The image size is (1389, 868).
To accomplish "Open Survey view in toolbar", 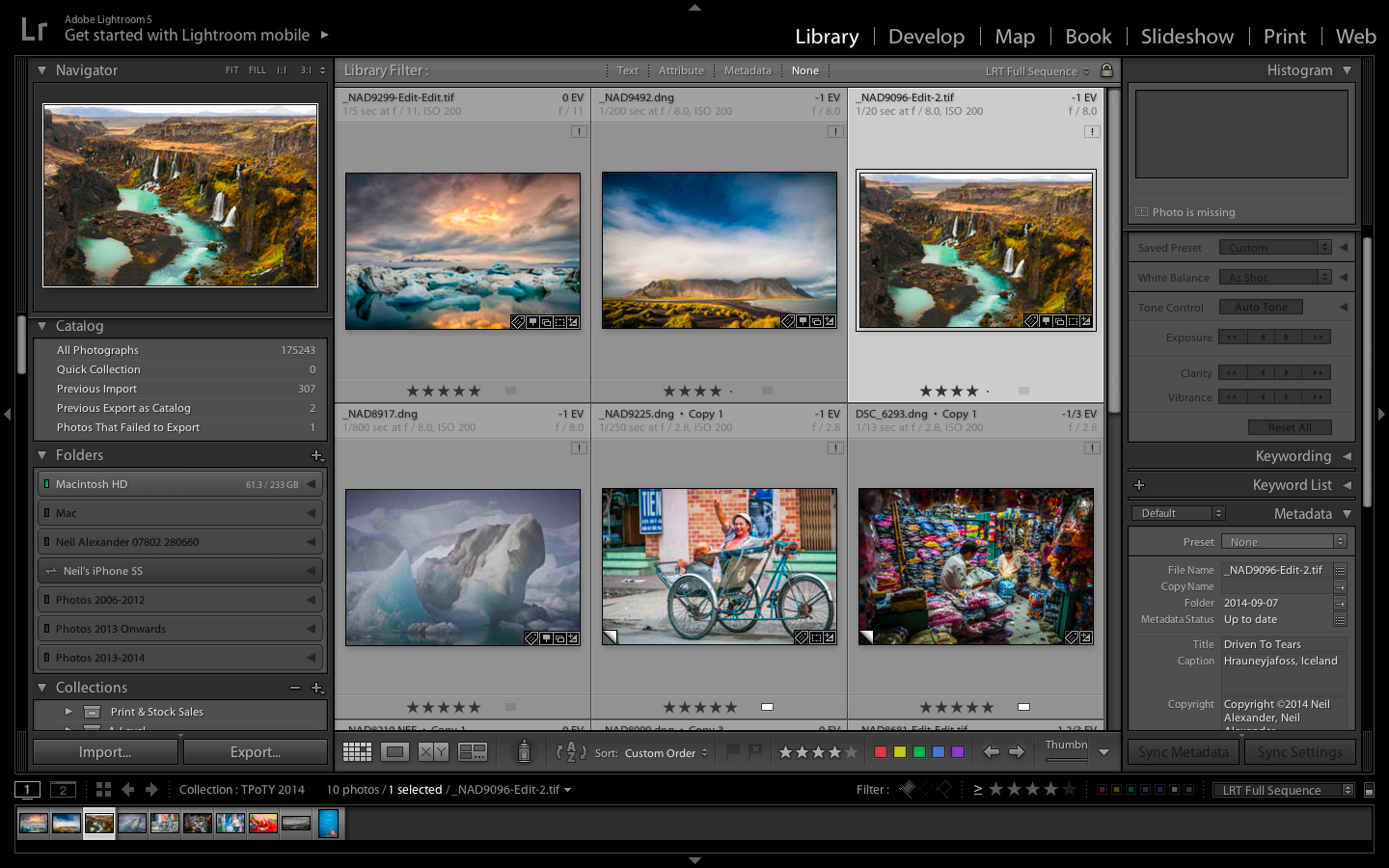I will tap(472, 751).
